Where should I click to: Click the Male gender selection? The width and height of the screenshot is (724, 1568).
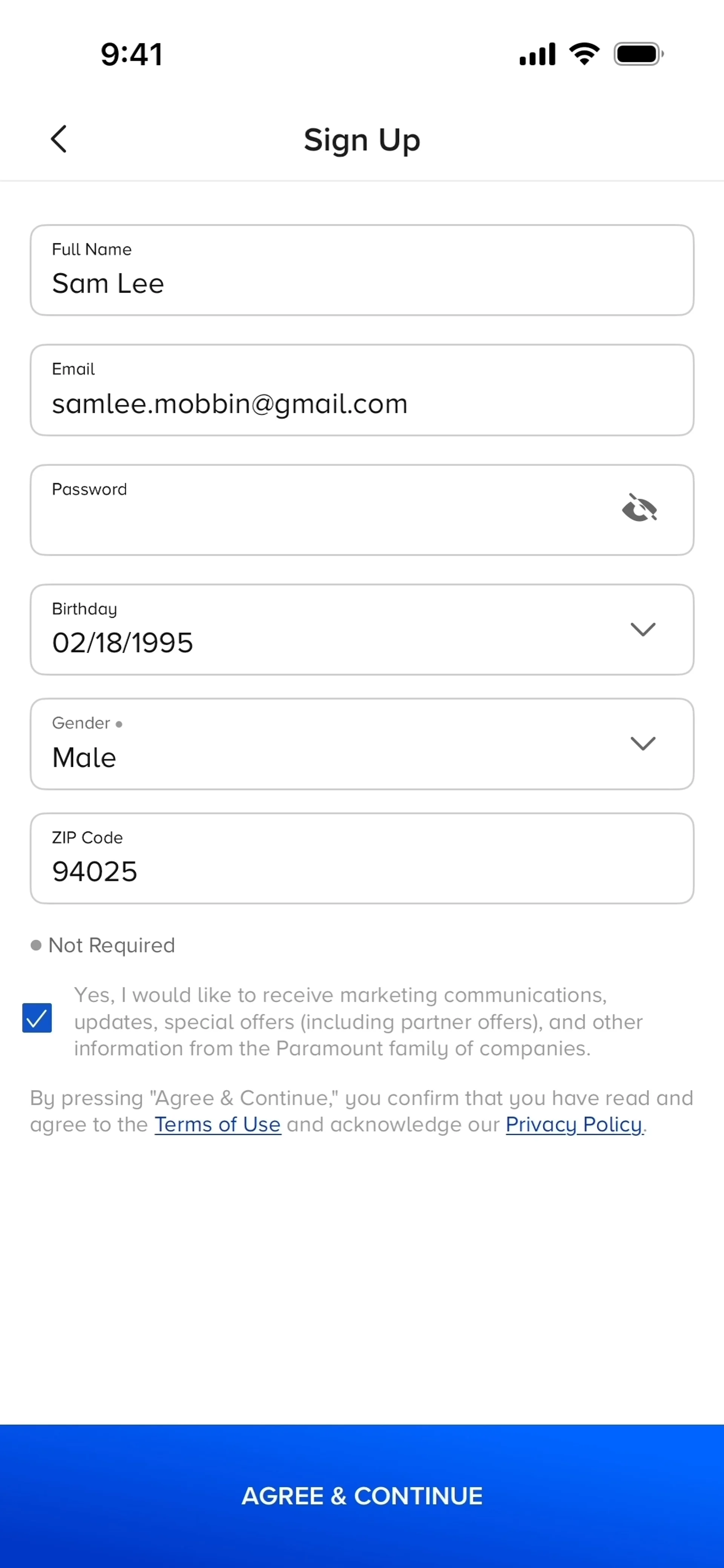(84, 758)
